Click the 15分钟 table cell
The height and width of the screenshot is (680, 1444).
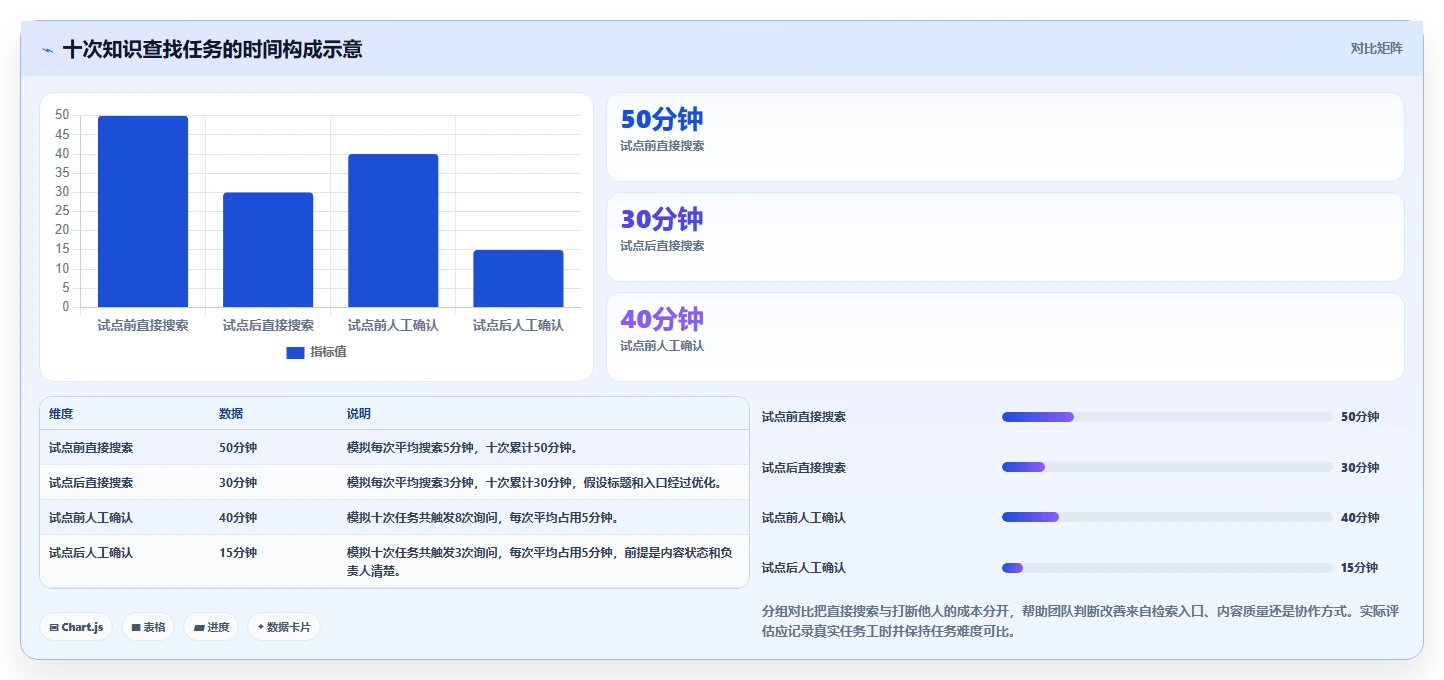238,552
